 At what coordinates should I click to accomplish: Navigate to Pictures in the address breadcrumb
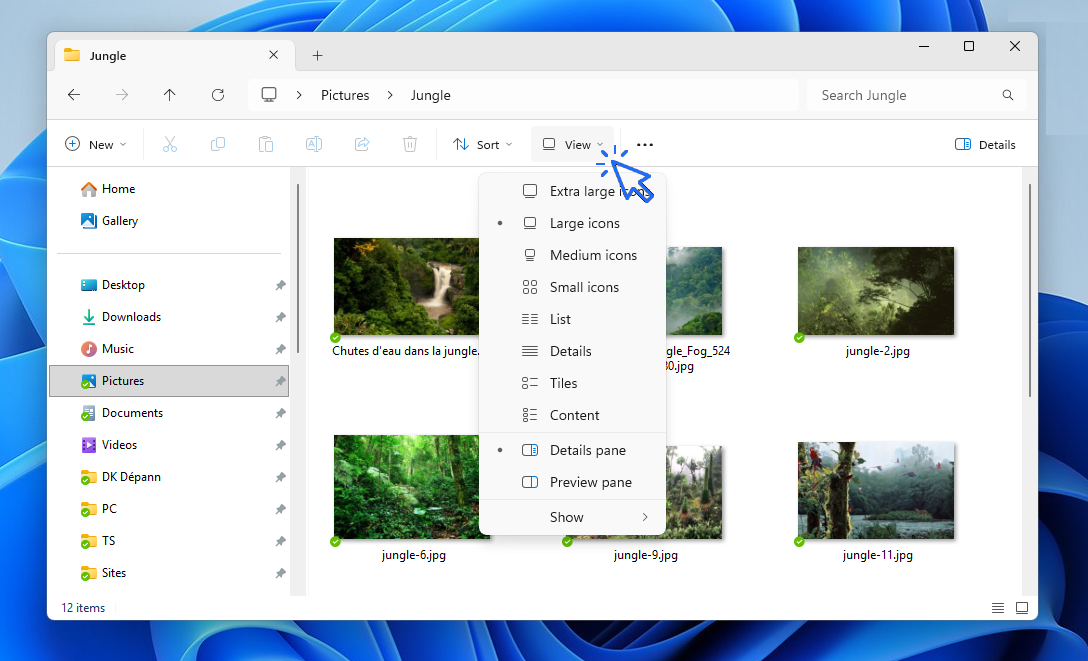coord(345,95)
